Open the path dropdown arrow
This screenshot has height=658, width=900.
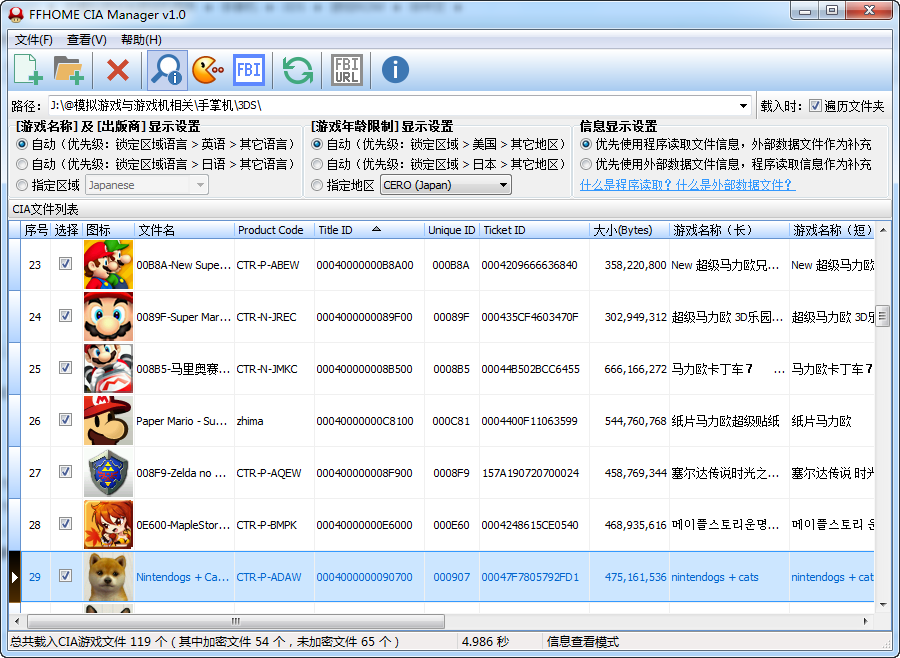point(743,106)
